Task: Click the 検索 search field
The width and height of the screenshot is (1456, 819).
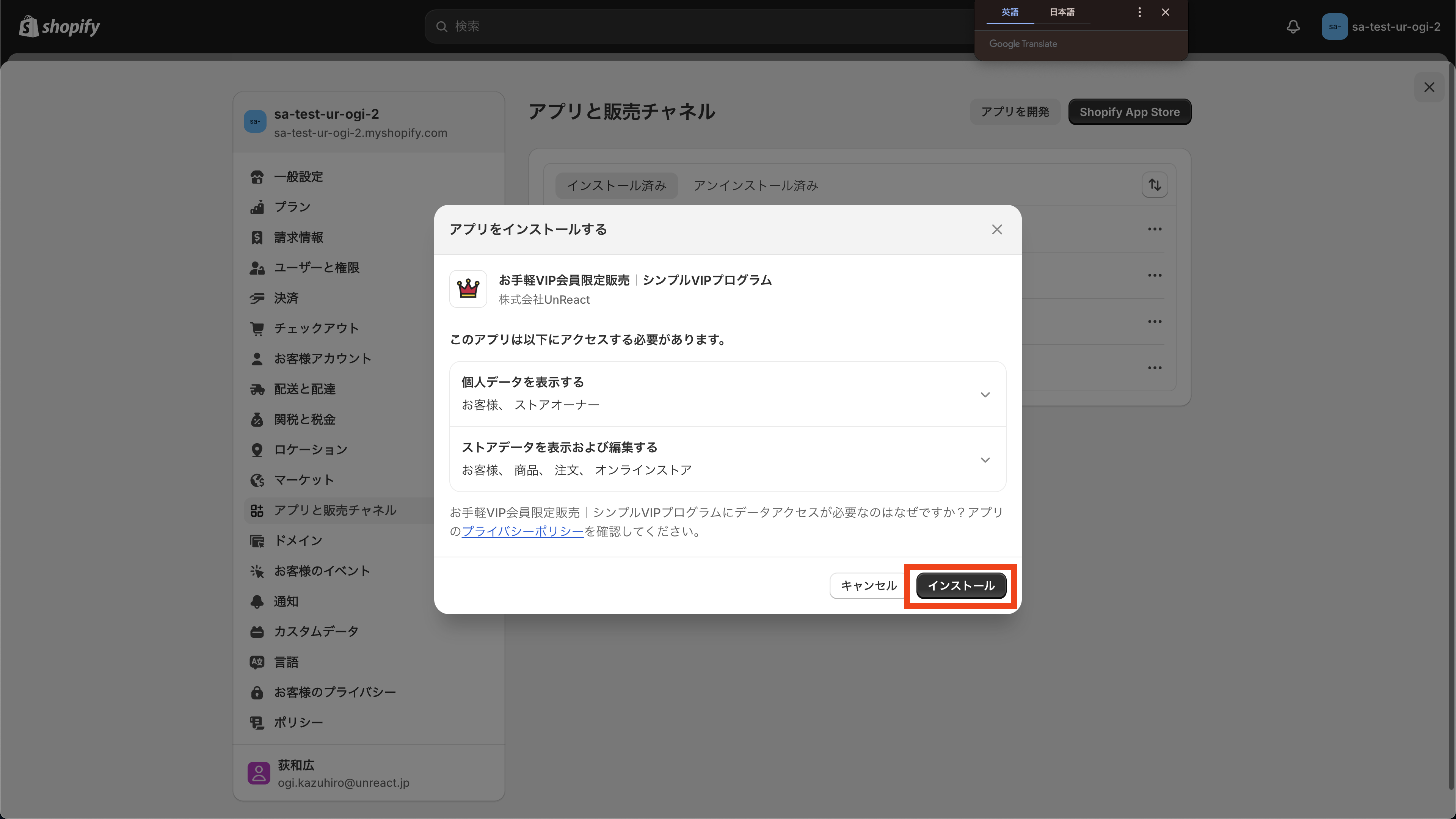Action: 622,26
